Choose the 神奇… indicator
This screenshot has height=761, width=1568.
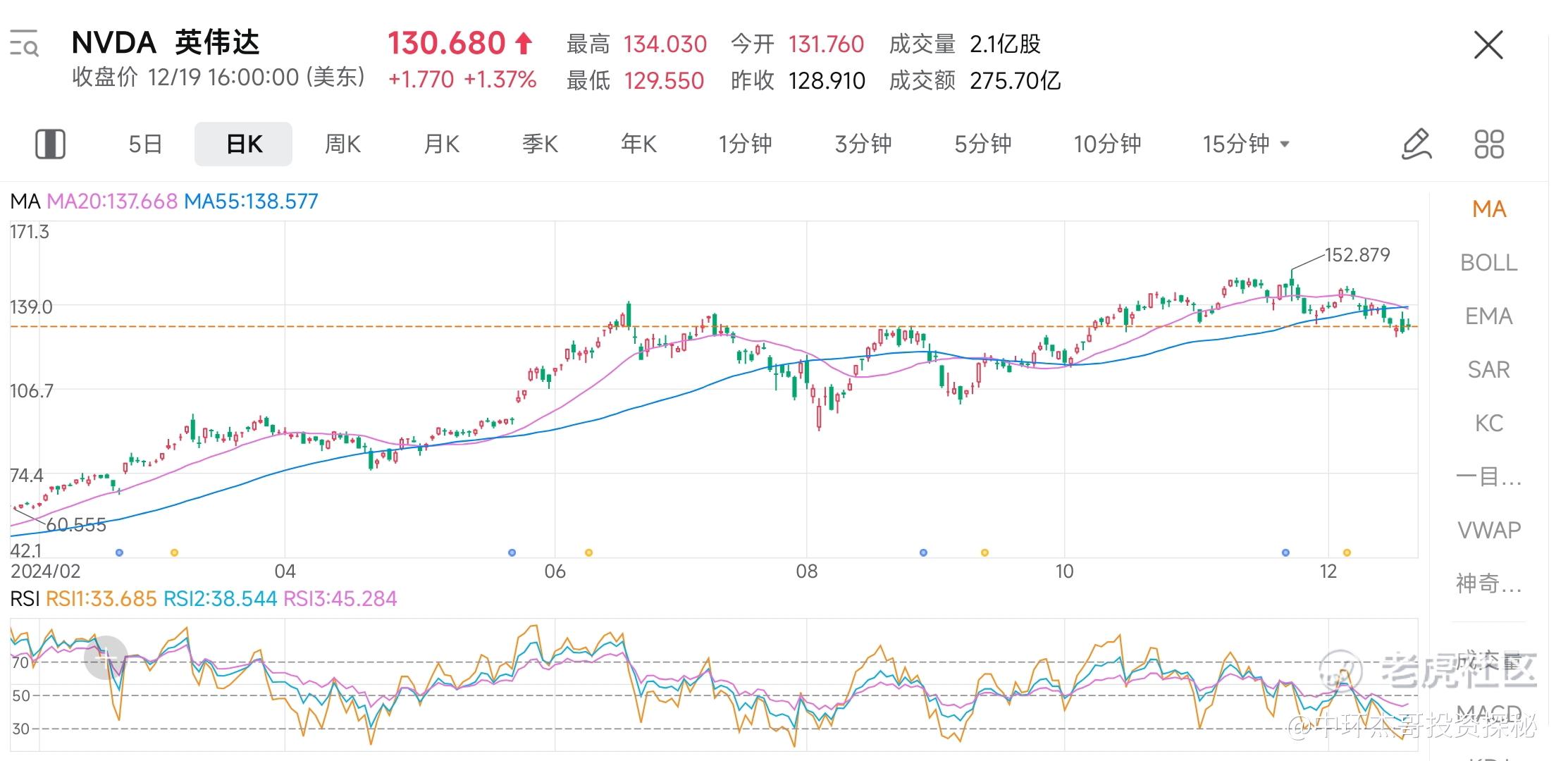(1489, 583)
